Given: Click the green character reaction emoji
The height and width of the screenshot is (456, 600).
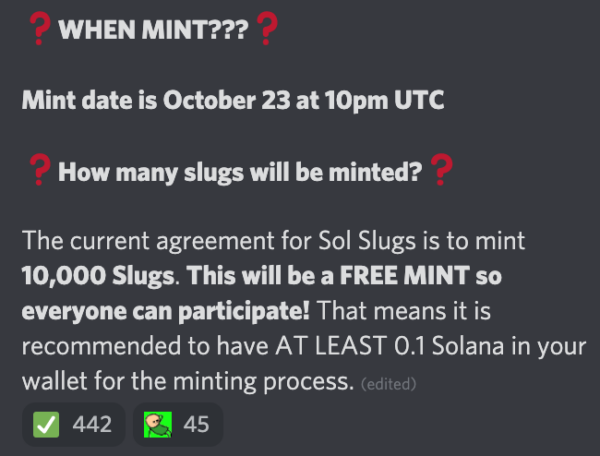Looking at the screenshot, I should [x=158, y=424].
